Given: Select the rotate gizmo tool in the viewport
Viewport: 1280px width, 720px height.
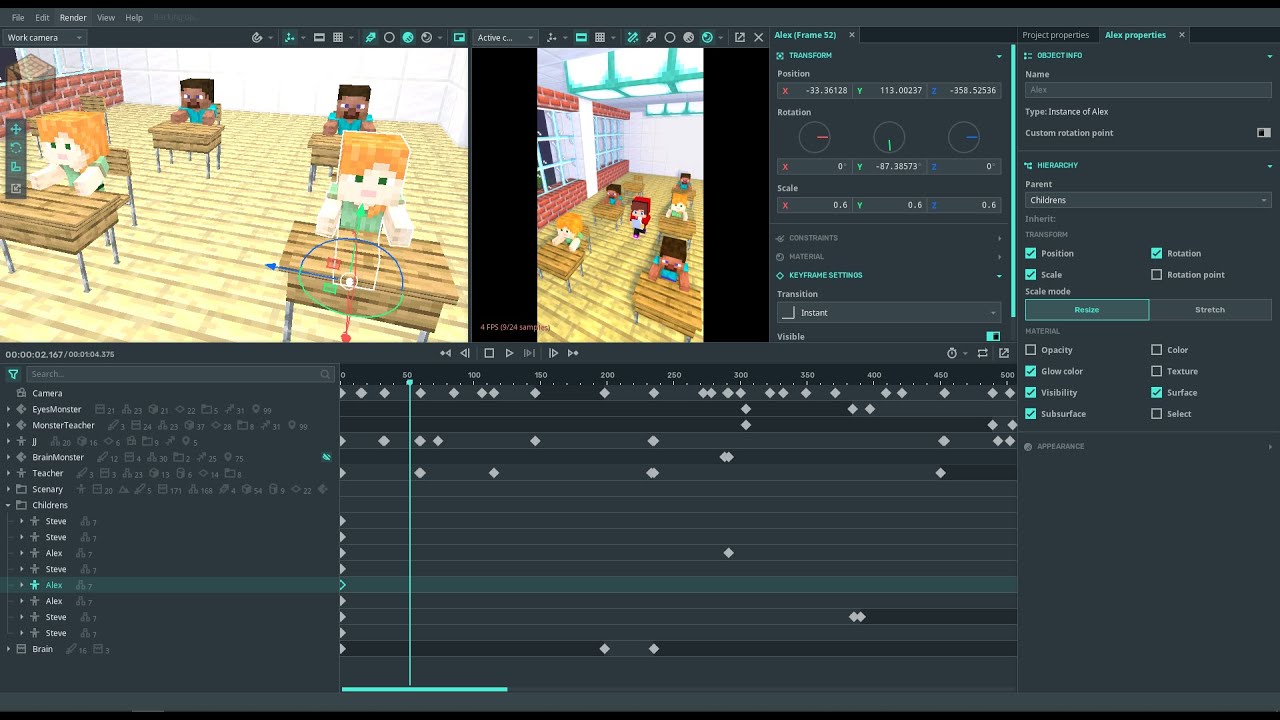Looking at the screenshot, I should tap(16, 148).
